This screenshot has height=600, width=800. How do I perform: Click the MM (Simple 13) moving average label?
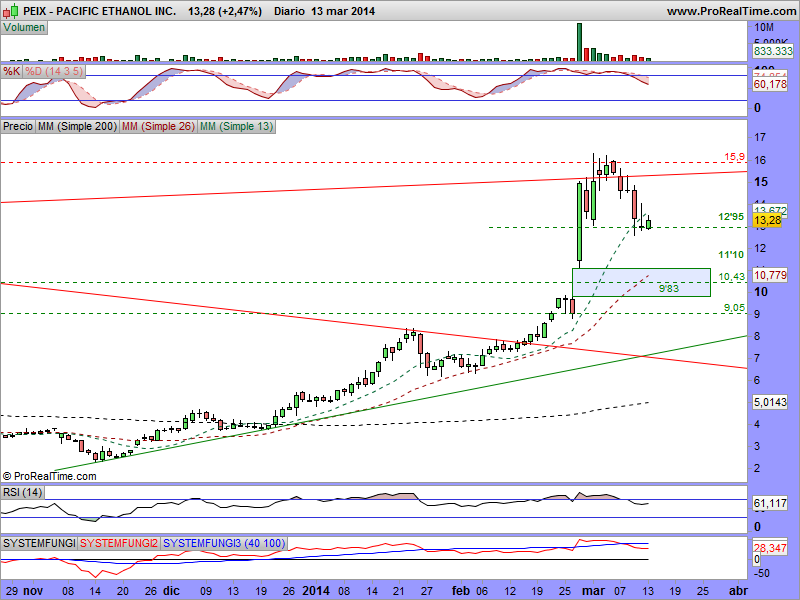point(236,126)
